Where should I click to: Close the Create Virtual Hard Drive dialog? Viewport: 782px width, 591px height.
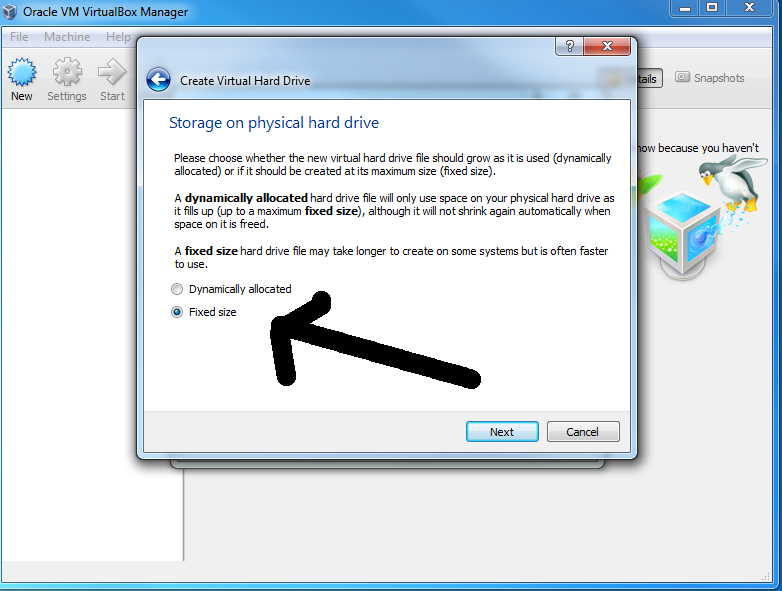click(x=607, y=46)
